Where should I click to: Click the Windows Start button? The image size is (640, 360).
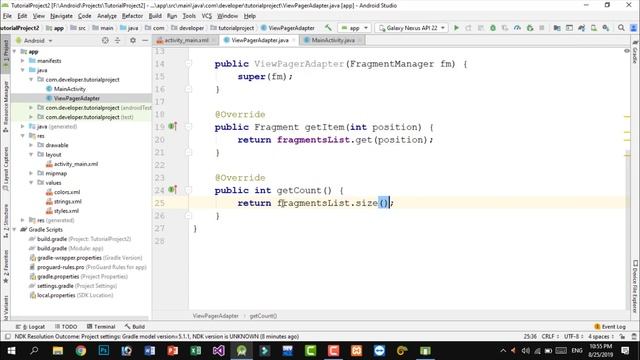pos(11,350)
